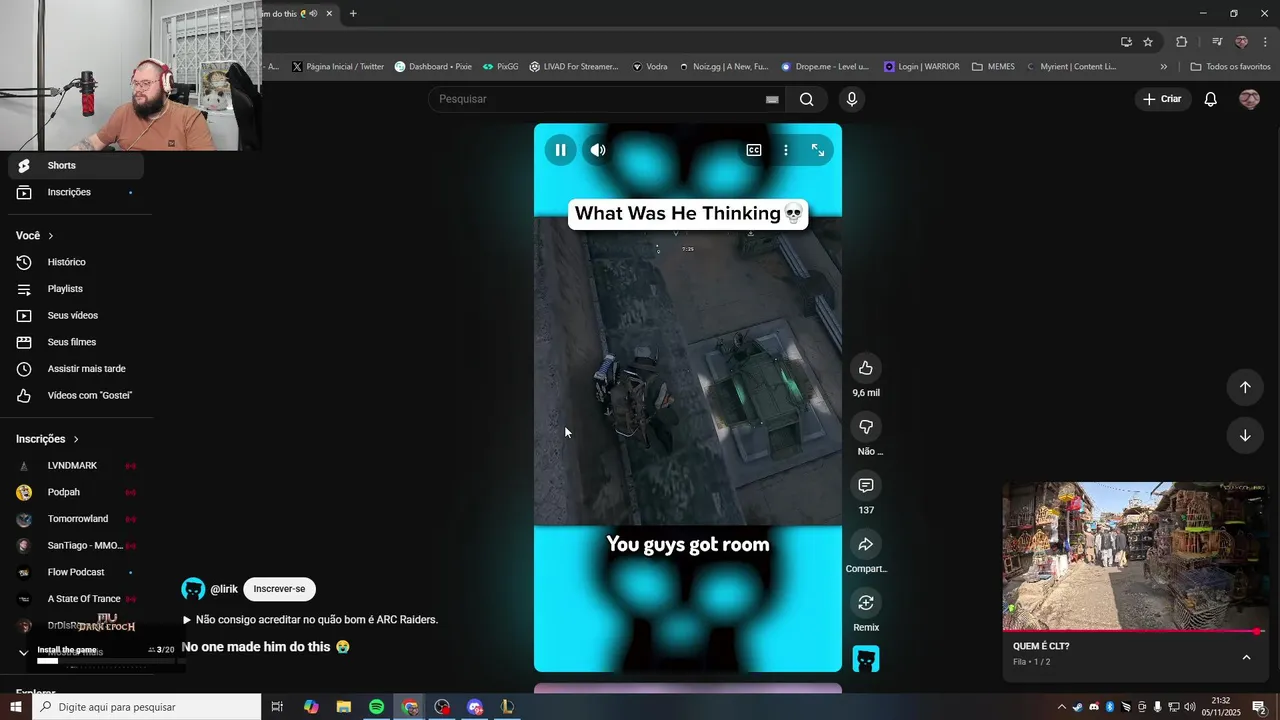
Task: Go to the previous Short arrow
Action: pos(1245,387)
